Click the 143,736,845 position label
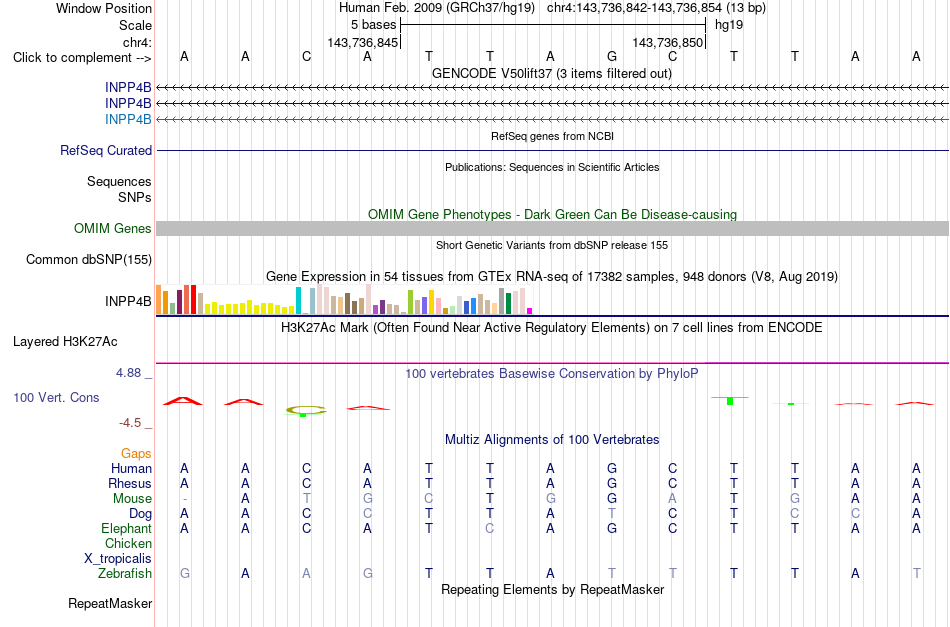 point(362,43)
